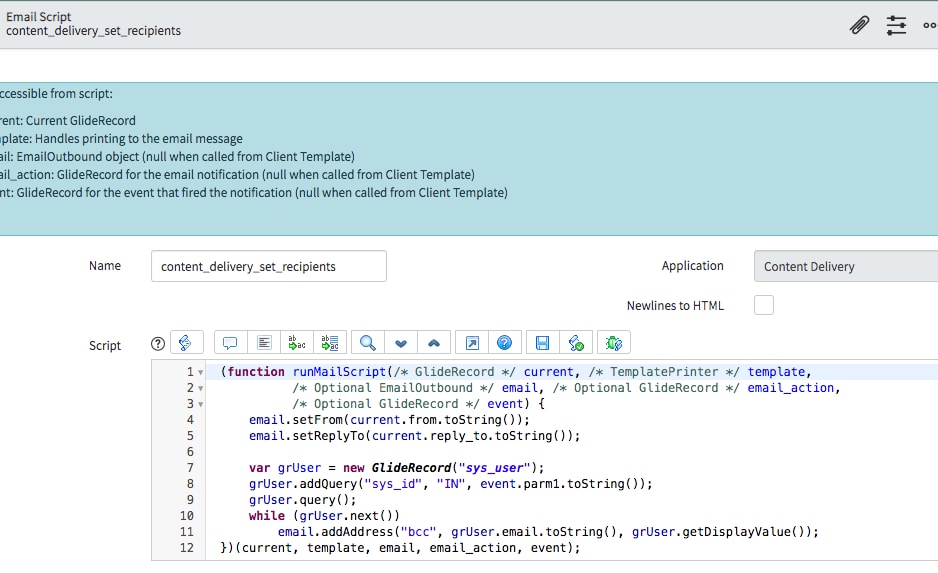The width and height of the screenshot is (938, 573).
Task: Toggle syntax check with green checkmark icon
Action: click(x=576, y=343)
